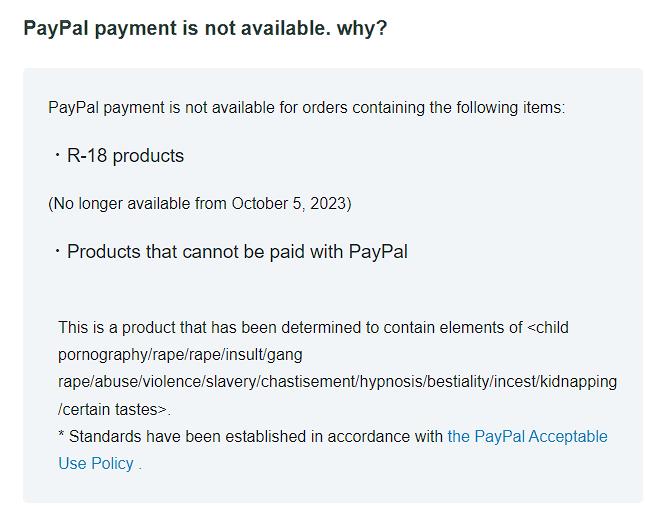Click the '(No longer available from October 5, 2023)' note

[x=200, y=204]
